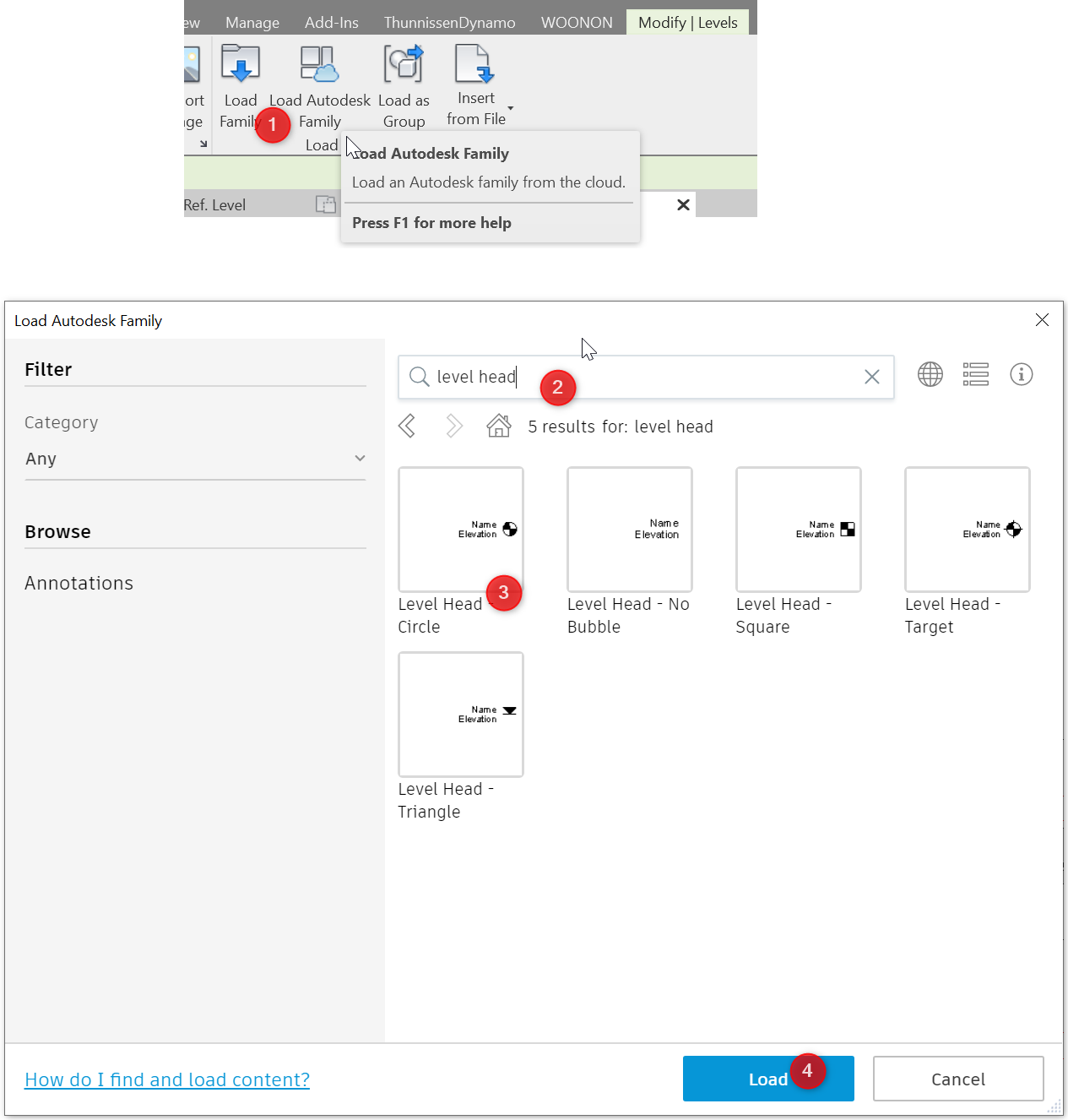Go to the search results home icon

pyautogui.click(x=498, y=426)
